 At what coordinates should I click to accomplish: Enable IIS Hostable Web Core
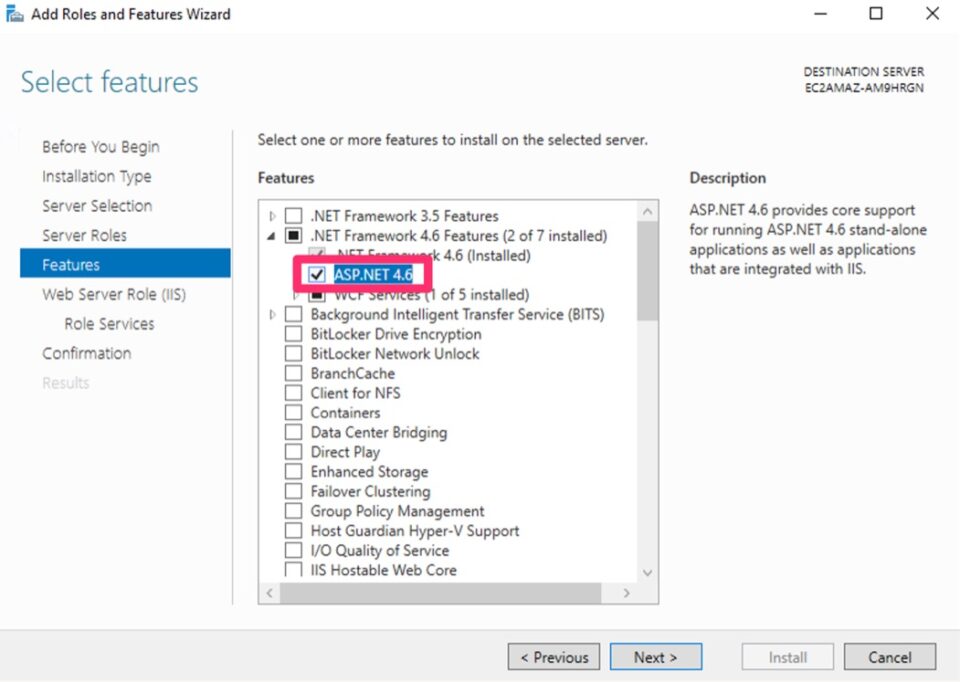294,570
